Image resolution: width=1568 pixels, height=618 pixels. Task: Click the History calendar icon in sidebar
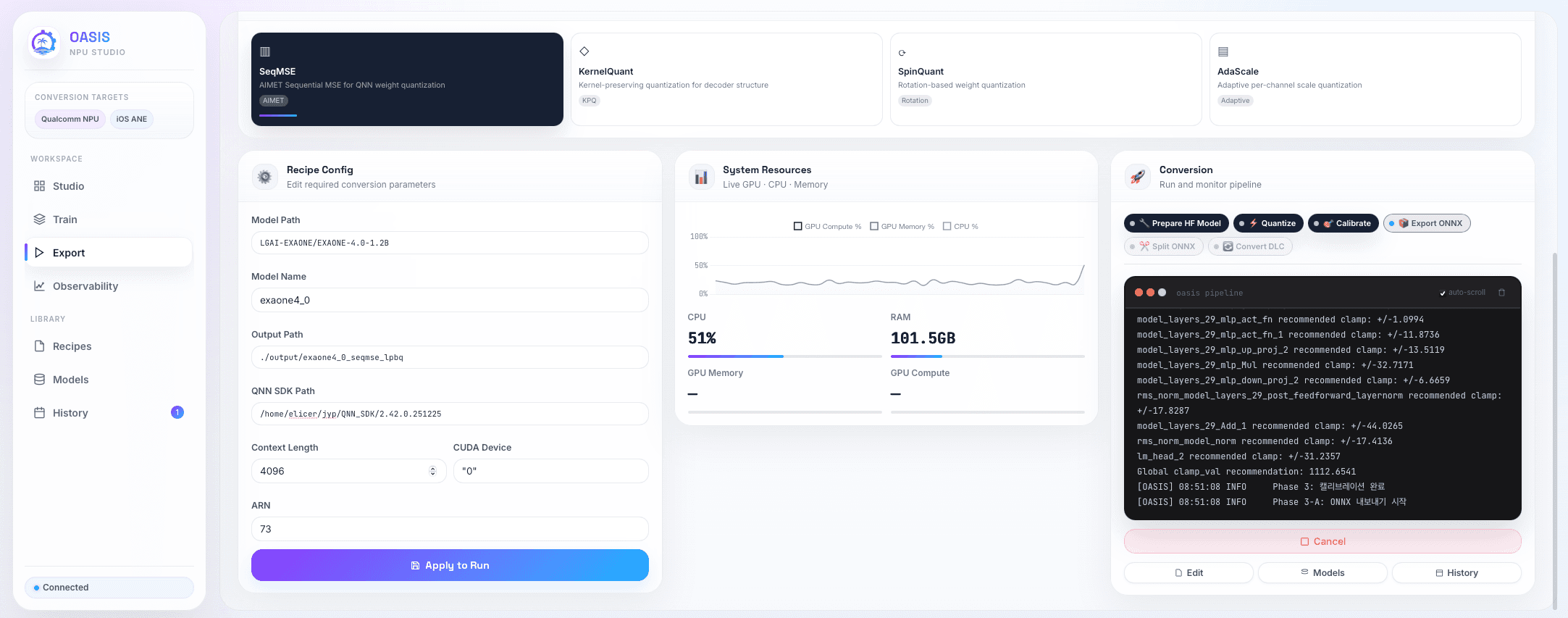coord(39,413)
